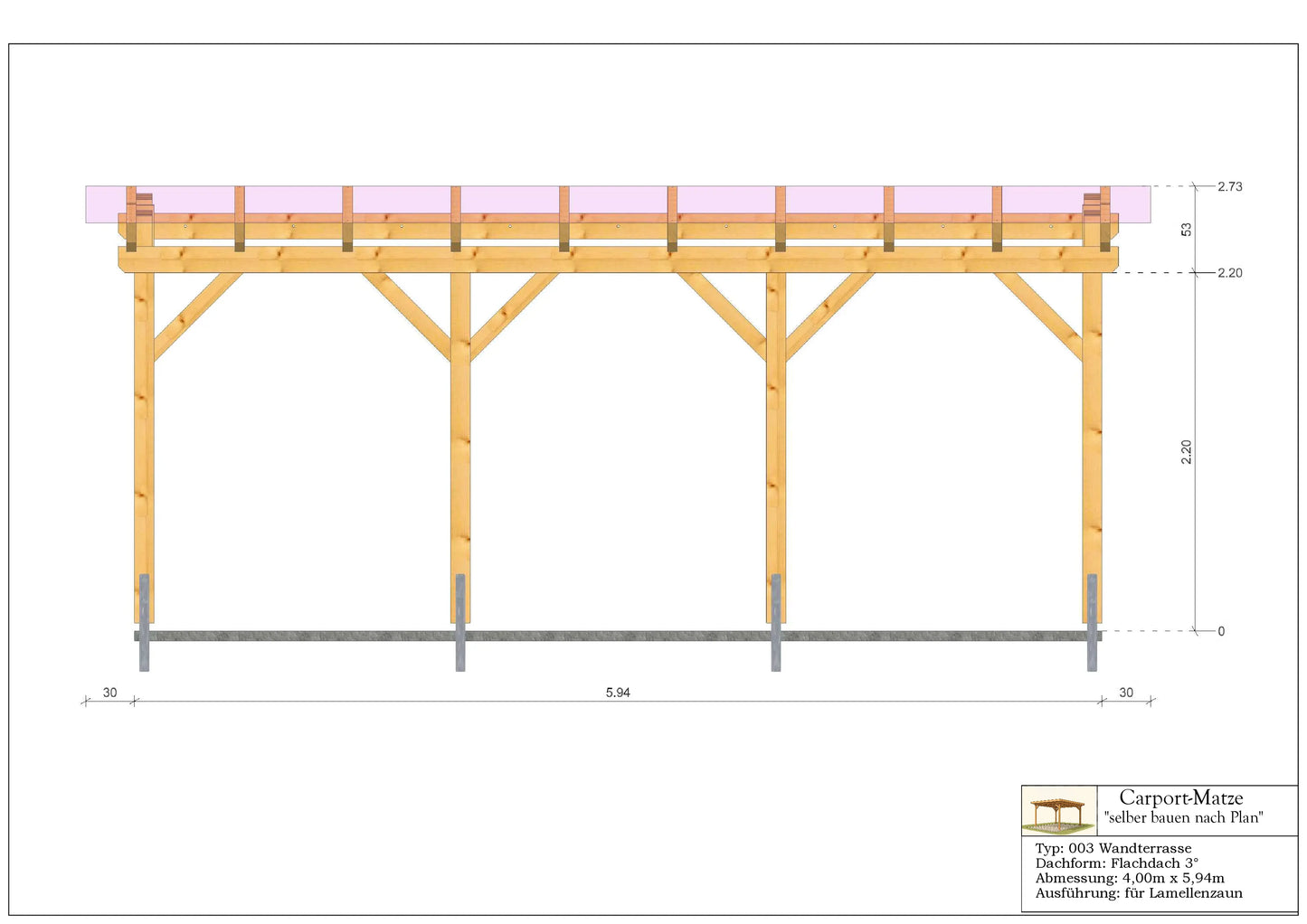1307x924 pixels.
Task: Click the right 30 overhang dimension label
Action: pos(1126,693)
